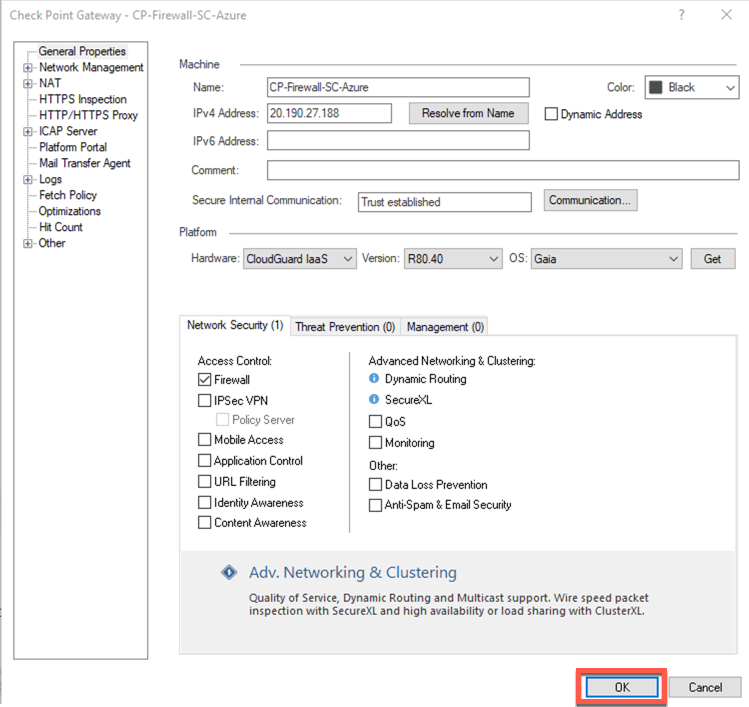Tick the Monitoring checkbox

coord(375,442)
